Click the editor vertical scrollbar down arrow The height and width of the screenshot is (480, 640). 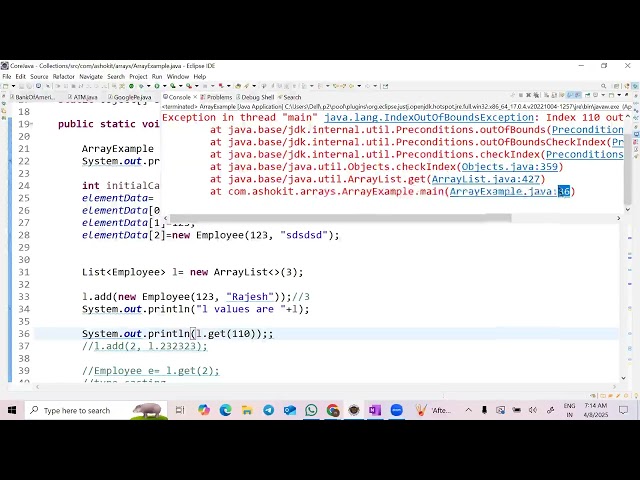623,378
